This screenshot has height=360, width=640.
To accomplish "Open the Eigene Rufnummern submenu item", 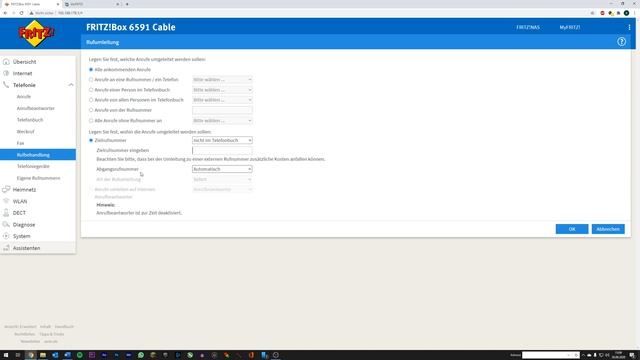I will [x=38, y=178].
